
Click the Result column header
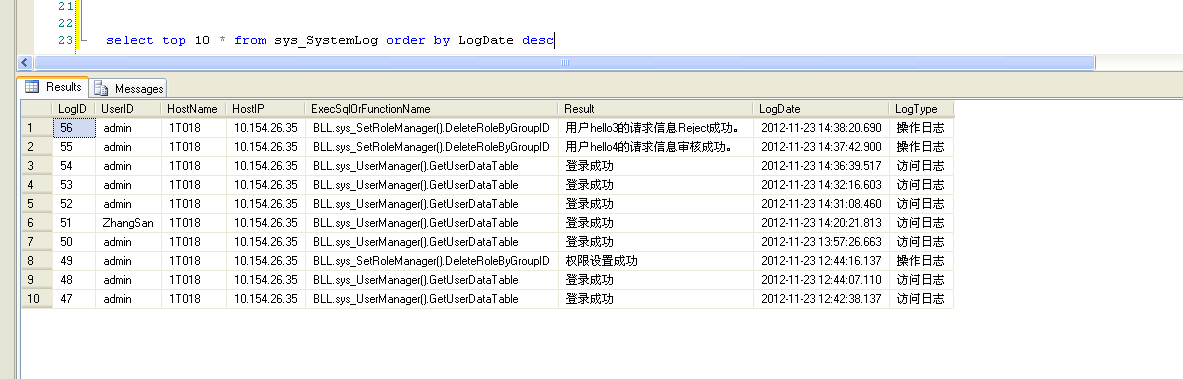coord(656,109)
